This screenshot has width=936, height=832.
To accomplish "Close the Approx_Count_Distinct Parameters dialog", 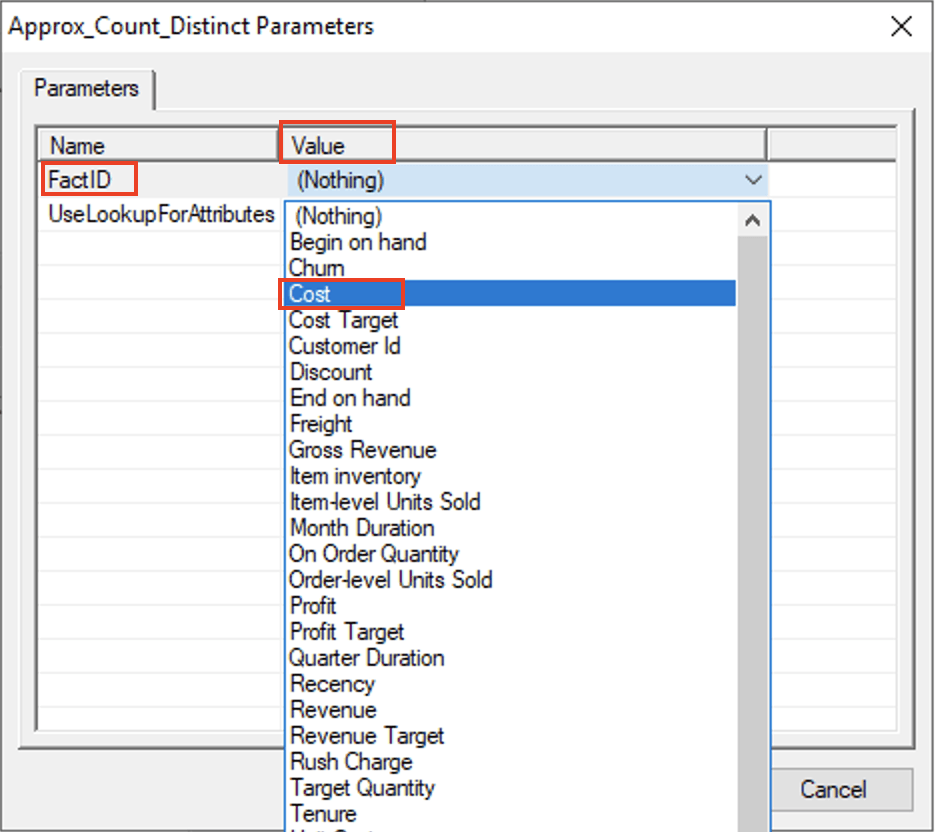I will (901, 27).
